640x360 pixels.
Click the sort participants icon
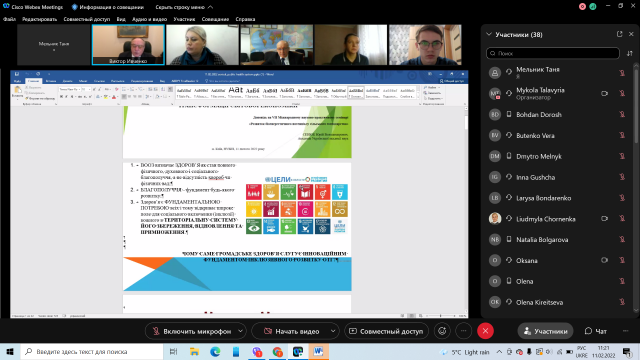point(630,53)
